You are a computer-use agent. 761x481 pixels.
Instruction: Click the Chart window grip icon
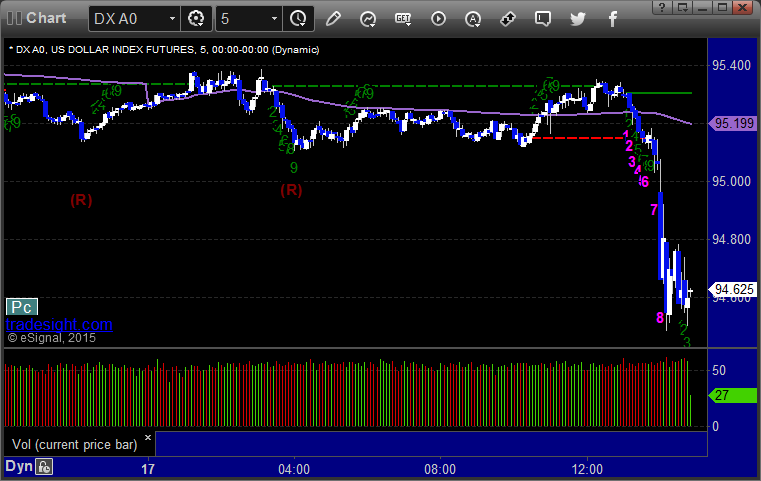(x=14, y=18)
